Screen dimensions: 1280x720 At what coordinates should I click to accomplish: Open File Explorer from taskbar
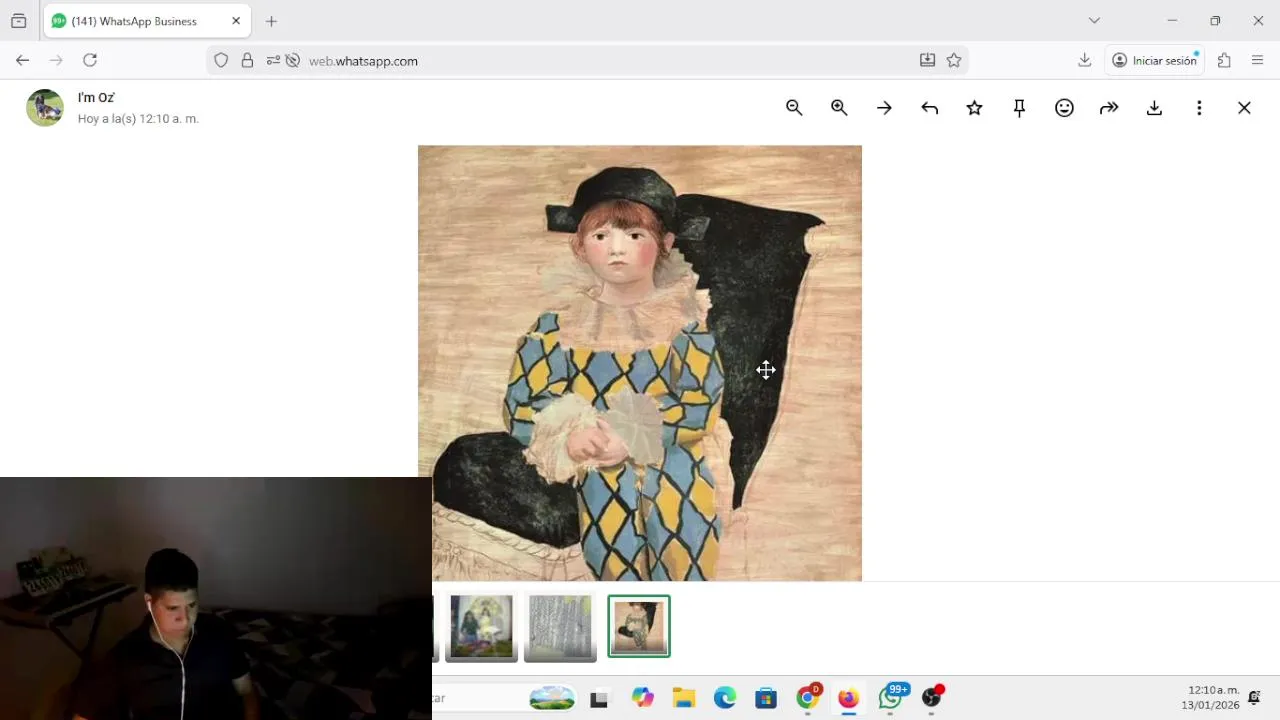pyautogui.click(x=684, y=698)
